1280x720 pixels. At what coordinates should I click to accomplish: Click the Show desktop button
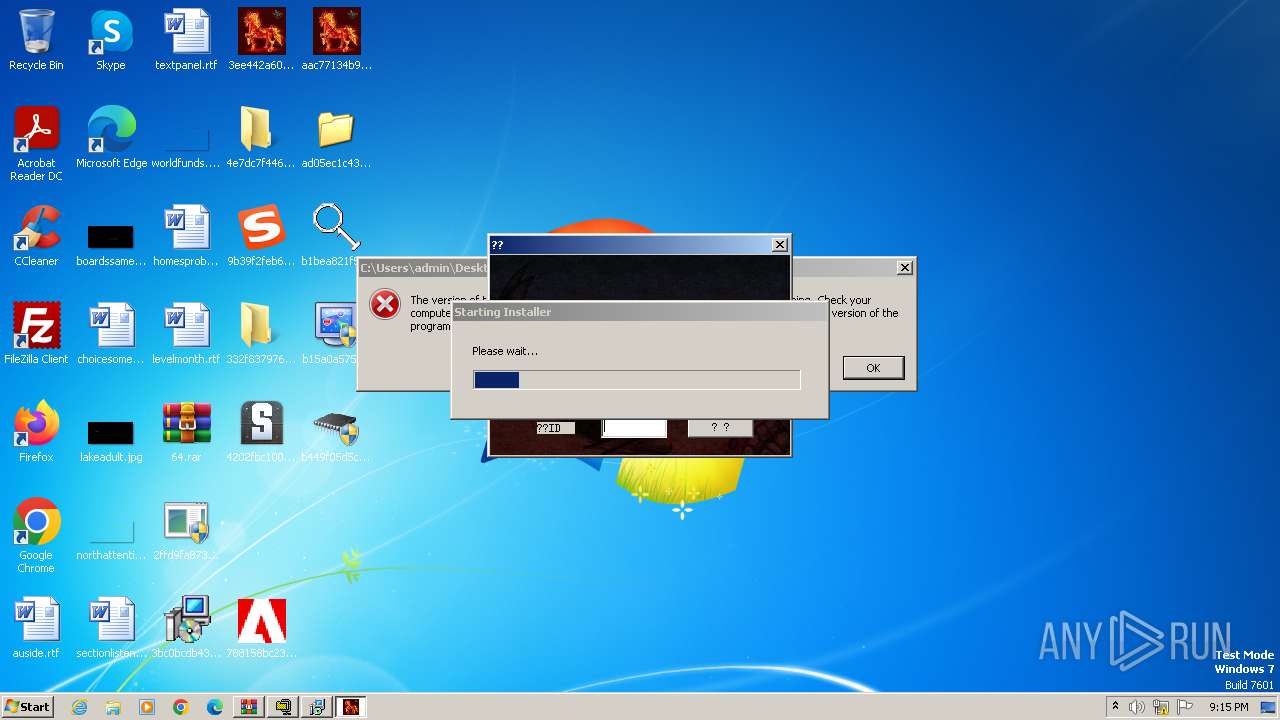[x=1270, y=707]
